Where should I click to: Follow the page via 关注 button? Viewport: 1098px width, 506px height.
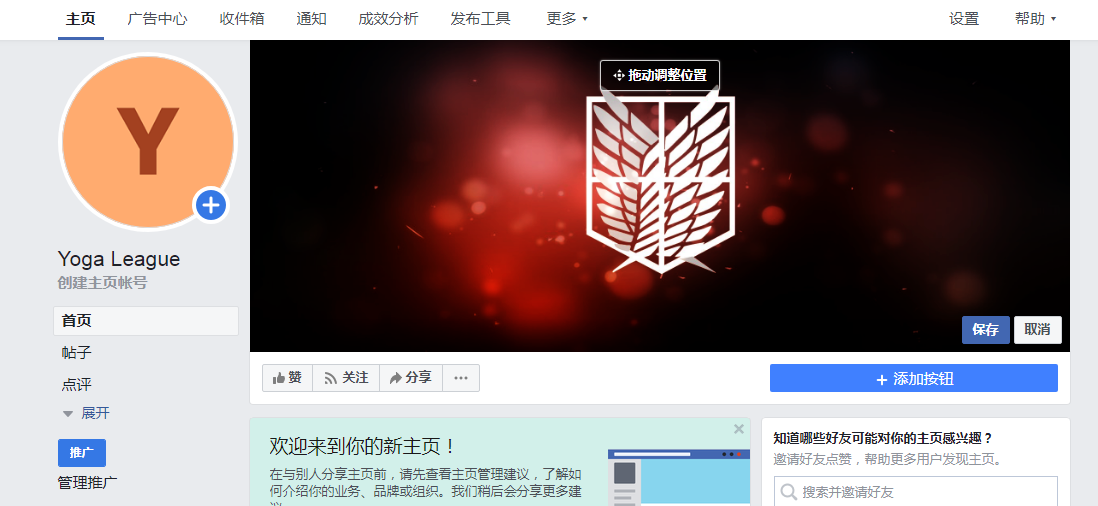346,378
